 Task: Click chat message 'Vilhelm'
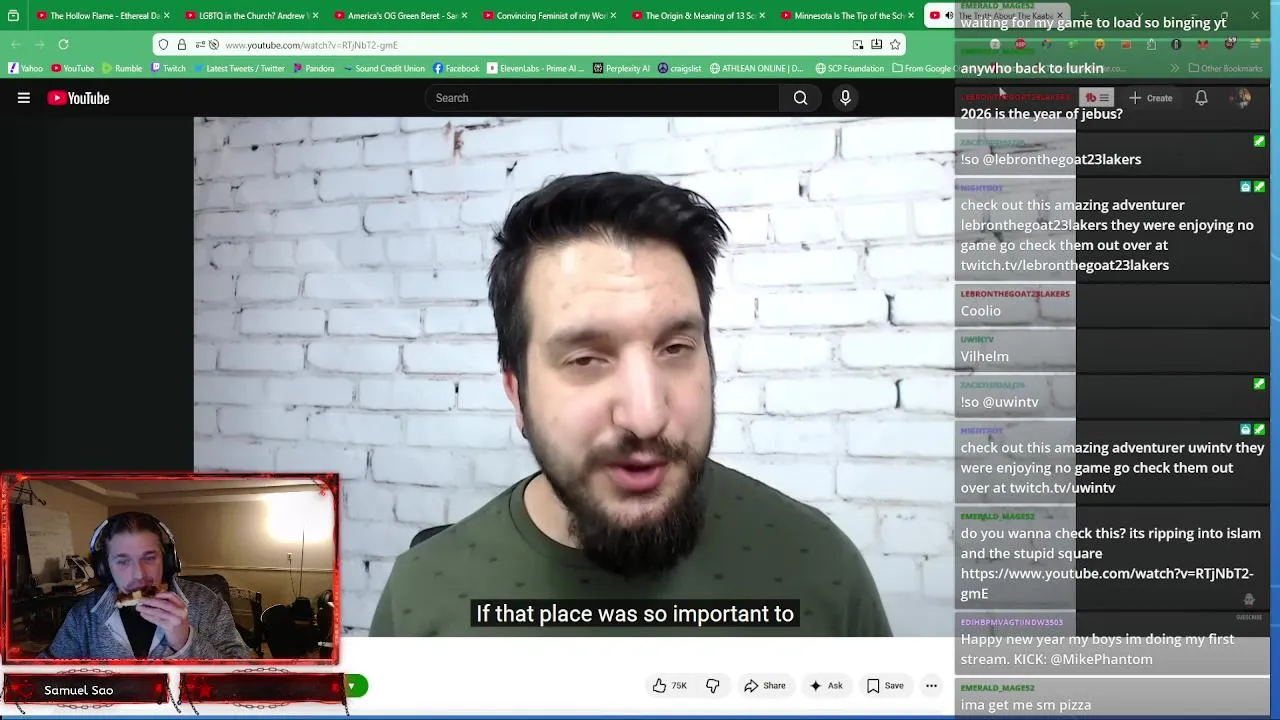pyautogui.click(x=984, y=356)
